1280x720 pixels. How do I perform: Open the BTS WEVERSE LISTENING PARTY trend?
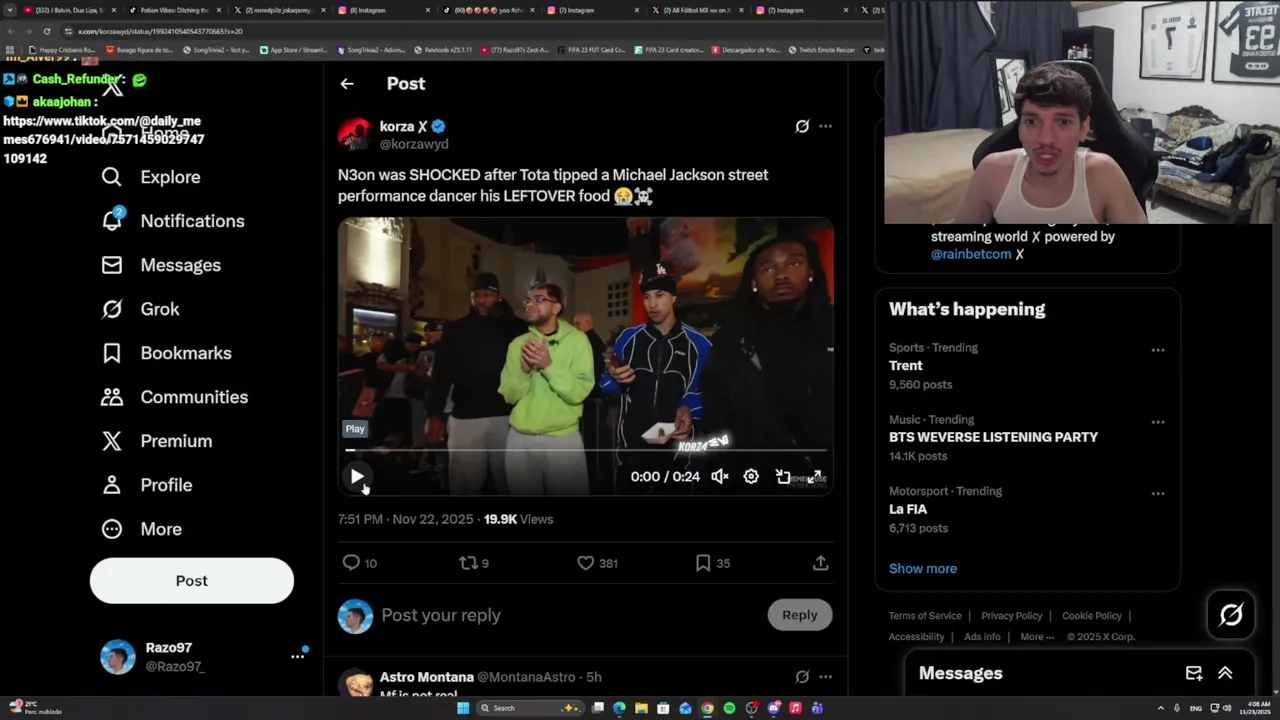[x=993, y=437]
